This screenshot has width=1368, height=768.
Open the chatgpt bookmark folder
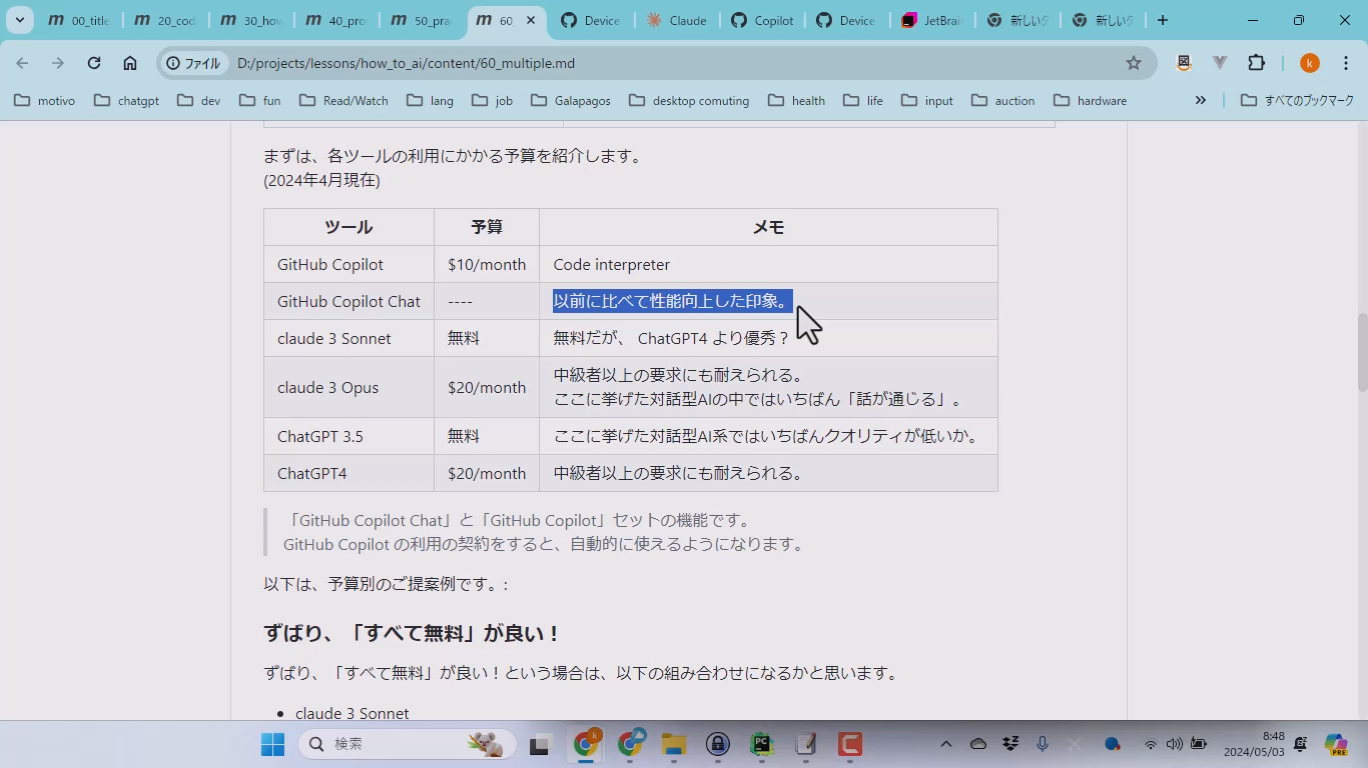click(x=126, y=100)
